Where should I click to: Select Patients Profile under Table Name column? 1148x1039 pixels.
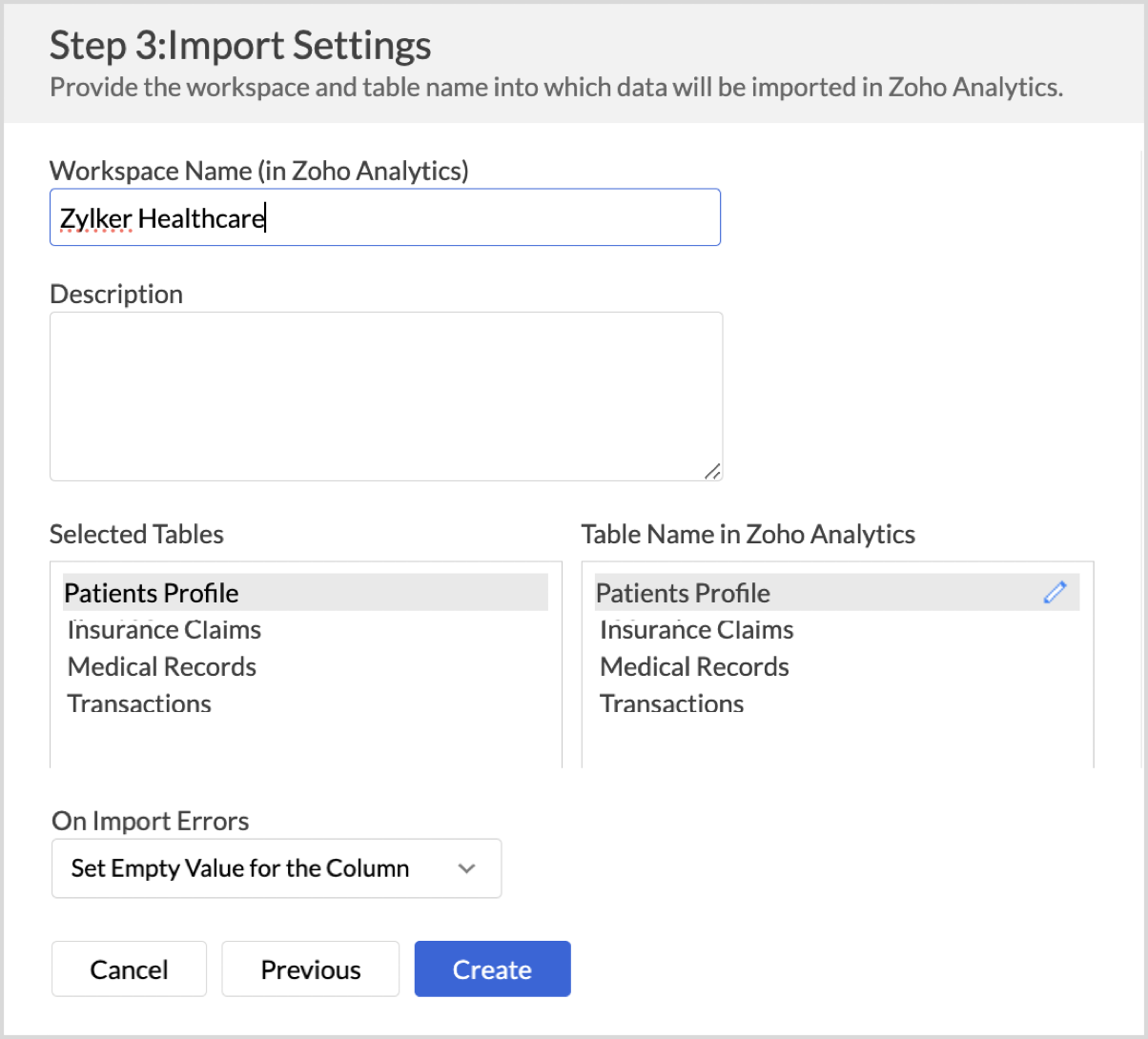(x=683, y=593)
